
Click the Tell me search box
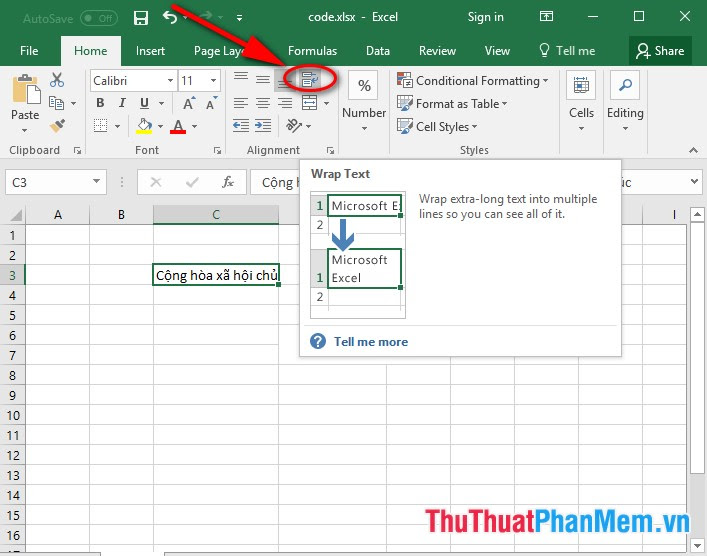click(567, 51)
